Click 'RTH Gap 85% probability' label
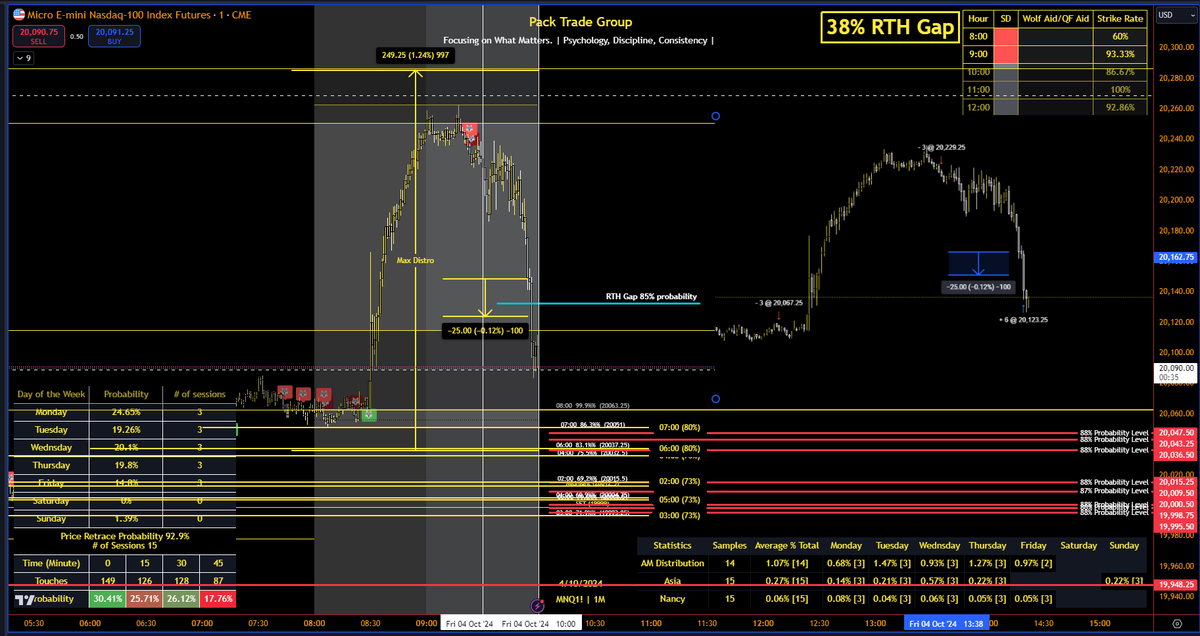This screenshot has width=1200, height=636. 651,296
